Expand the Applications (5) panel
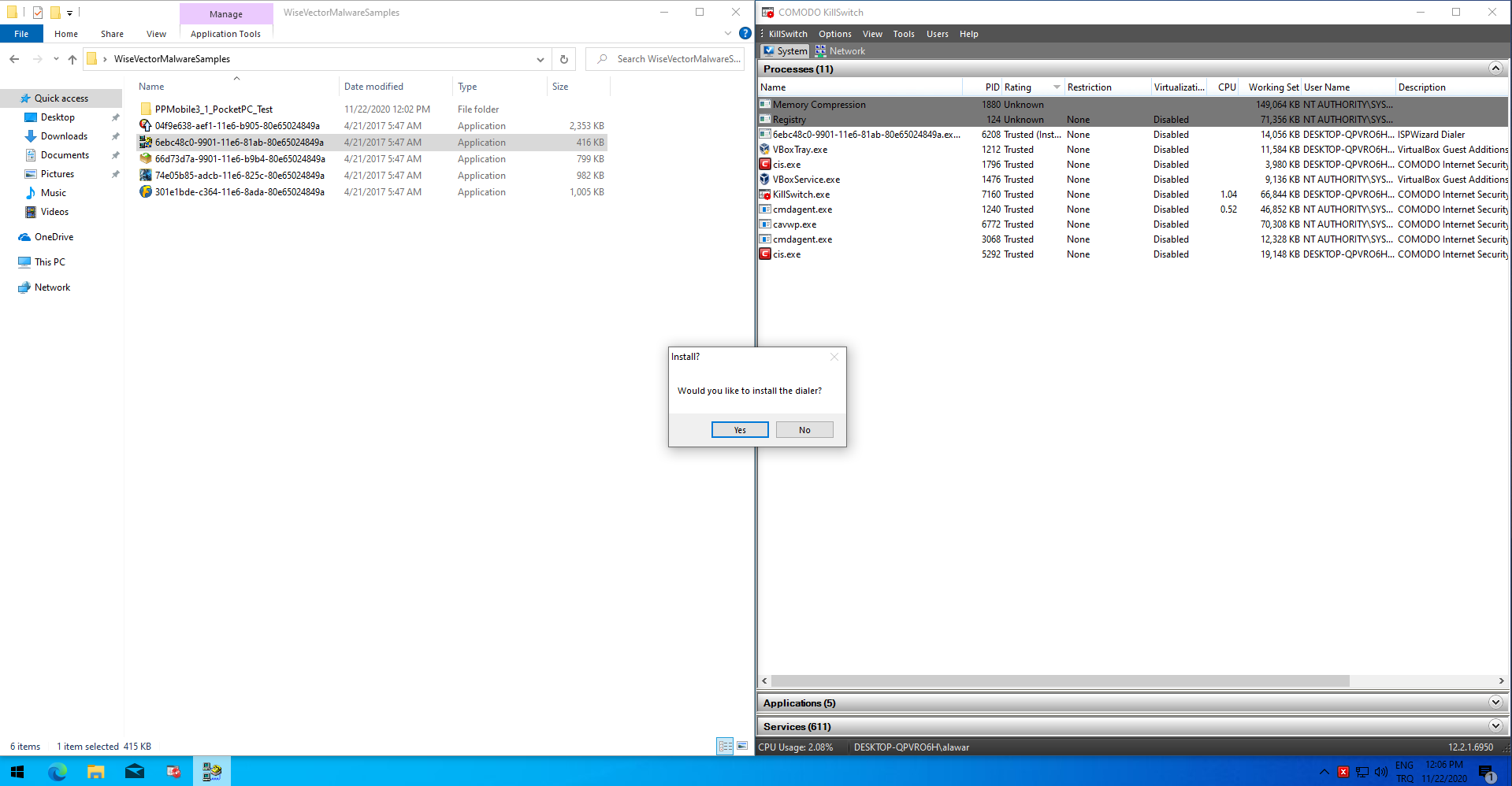 click(x=1495, y=703)
